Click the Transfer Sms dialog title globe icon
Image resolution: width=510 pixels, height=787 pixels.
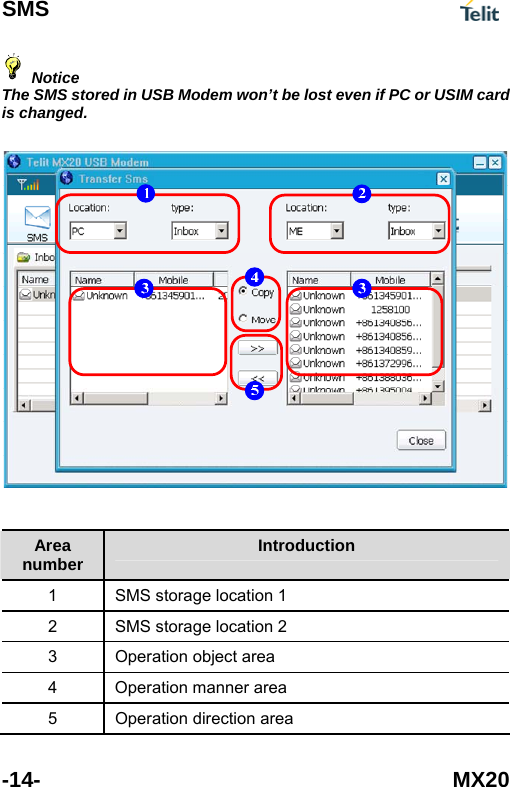(66, 178)
